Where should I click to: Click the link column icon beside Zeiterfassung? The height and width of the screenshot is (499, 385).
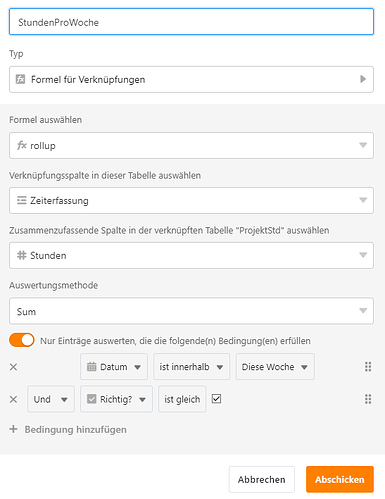(22, 200)
